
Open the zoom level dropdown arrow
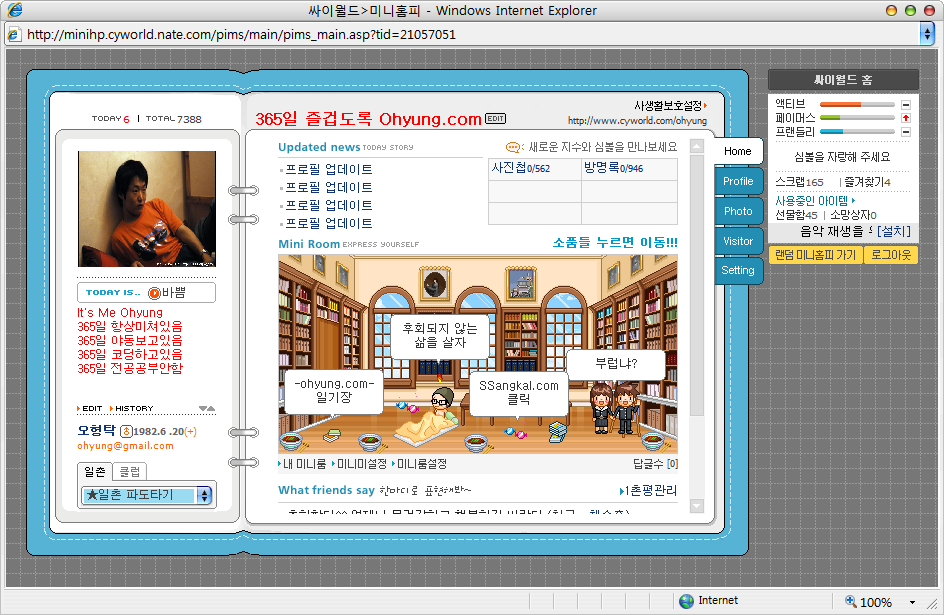pyautogui.click(x=912, y=602)
